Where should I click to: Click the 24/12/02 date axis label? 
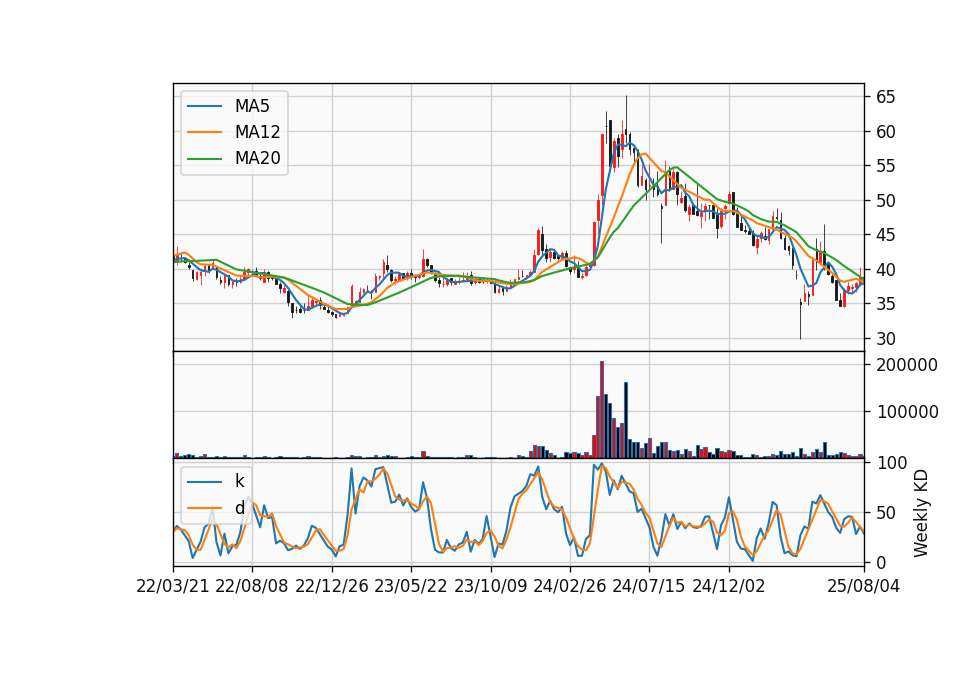coord(729,586)
